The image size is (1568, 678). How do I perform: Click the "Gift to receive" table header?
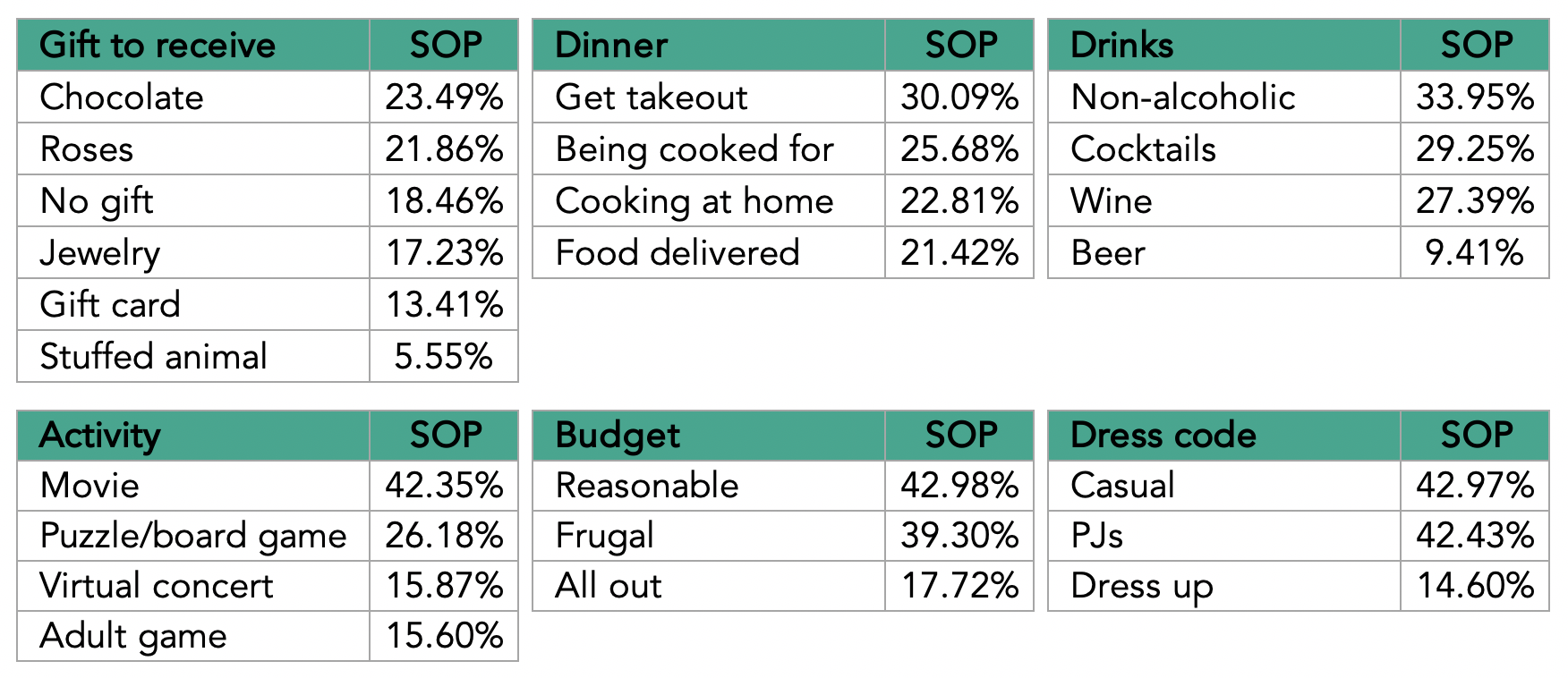pyautogui.click(x=158, y=46)
